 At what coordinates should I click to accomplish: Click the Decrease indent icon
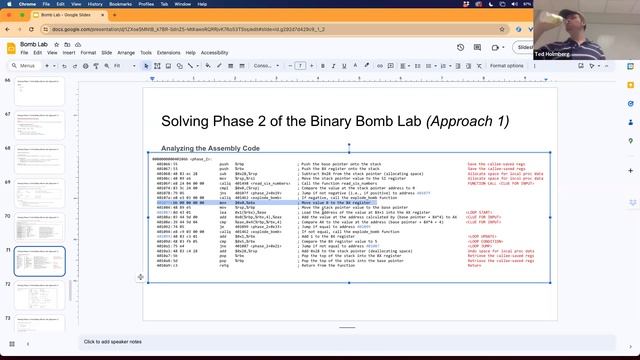tap(458, 66)
